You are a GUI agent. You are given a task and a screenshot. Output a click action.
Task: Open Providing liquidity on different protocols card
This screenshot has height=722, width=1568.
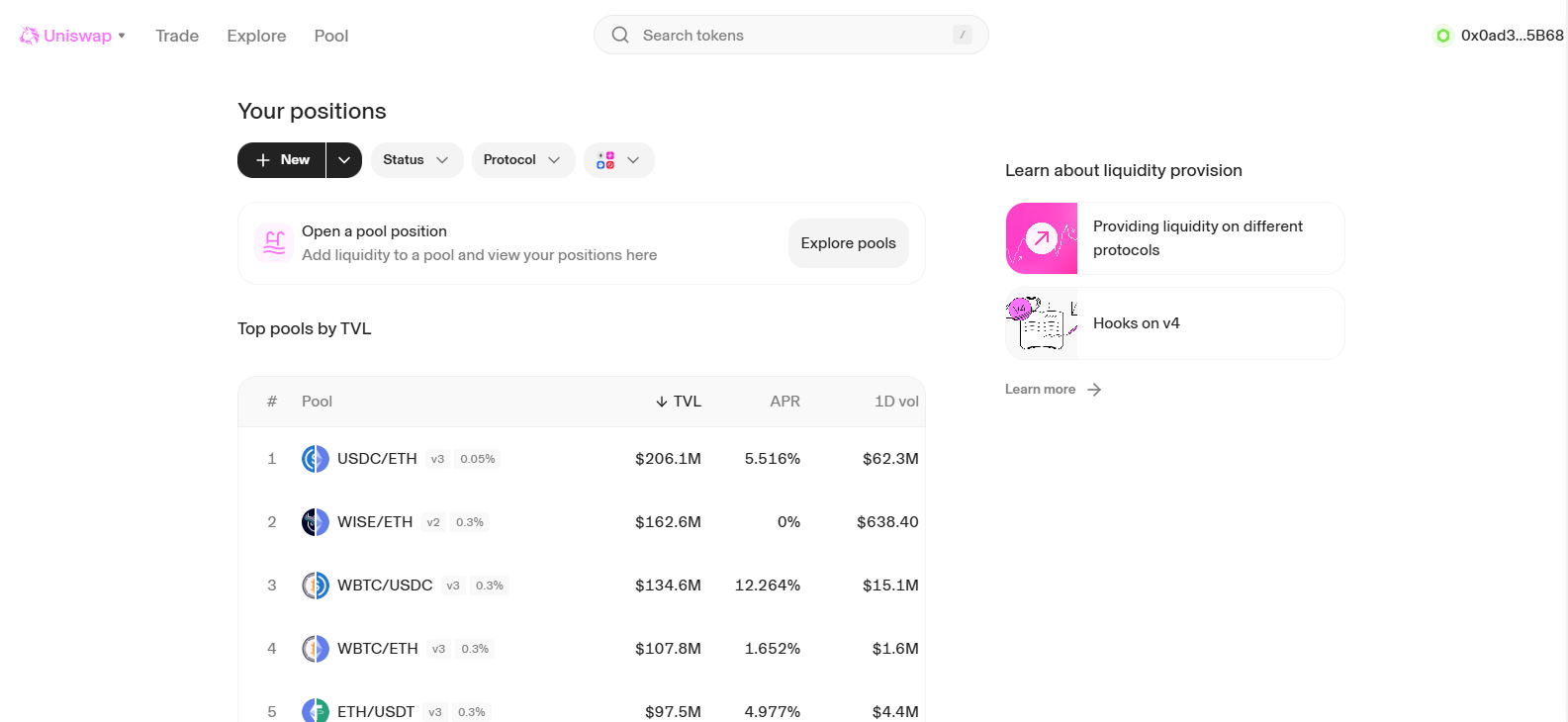coord(1175,238)
